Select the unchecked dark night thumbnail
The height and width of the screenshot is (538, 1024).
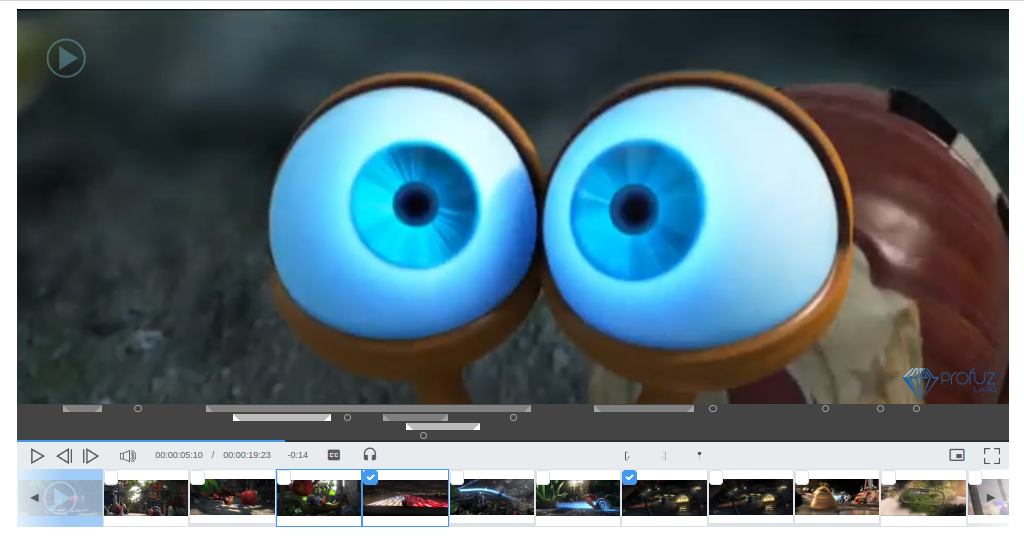[751, 499]
